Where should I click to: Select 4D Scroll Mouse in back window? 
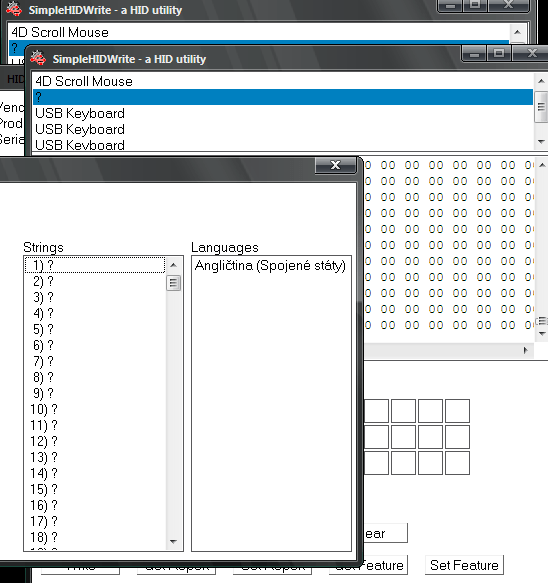[258, 32]
